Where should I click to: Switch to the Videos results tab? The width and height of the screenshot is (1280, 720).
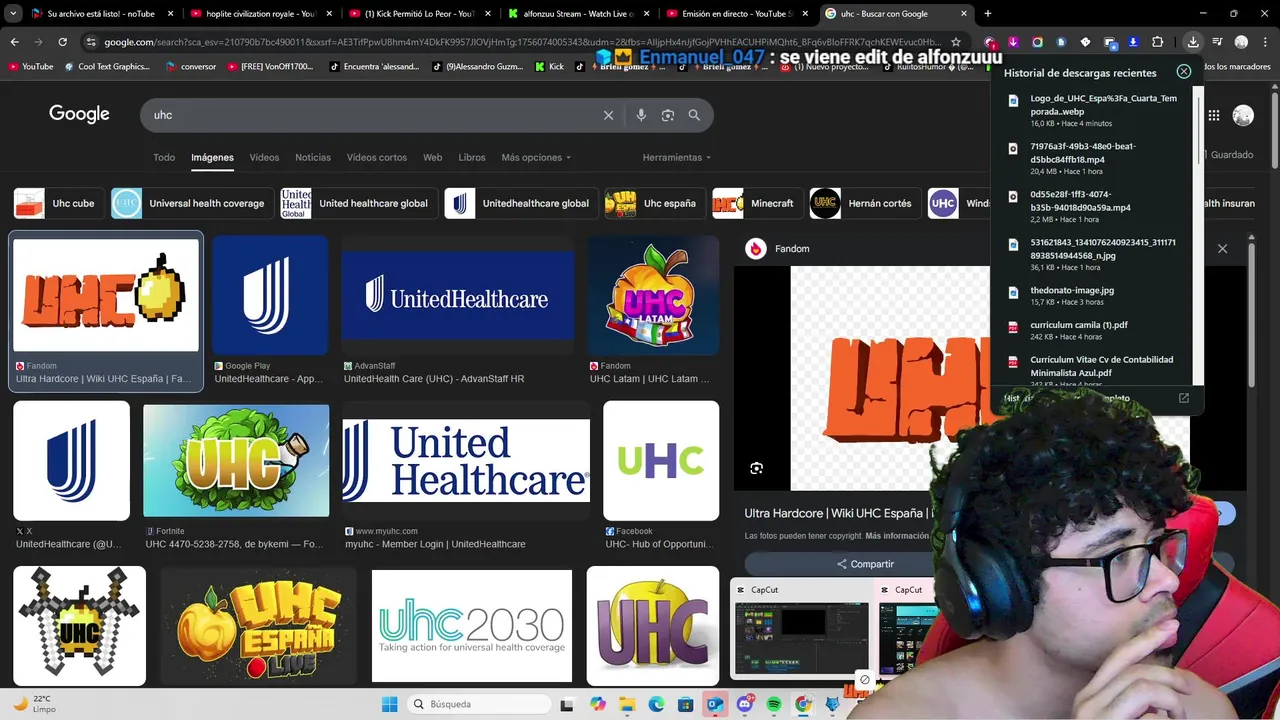click(264, 157)
